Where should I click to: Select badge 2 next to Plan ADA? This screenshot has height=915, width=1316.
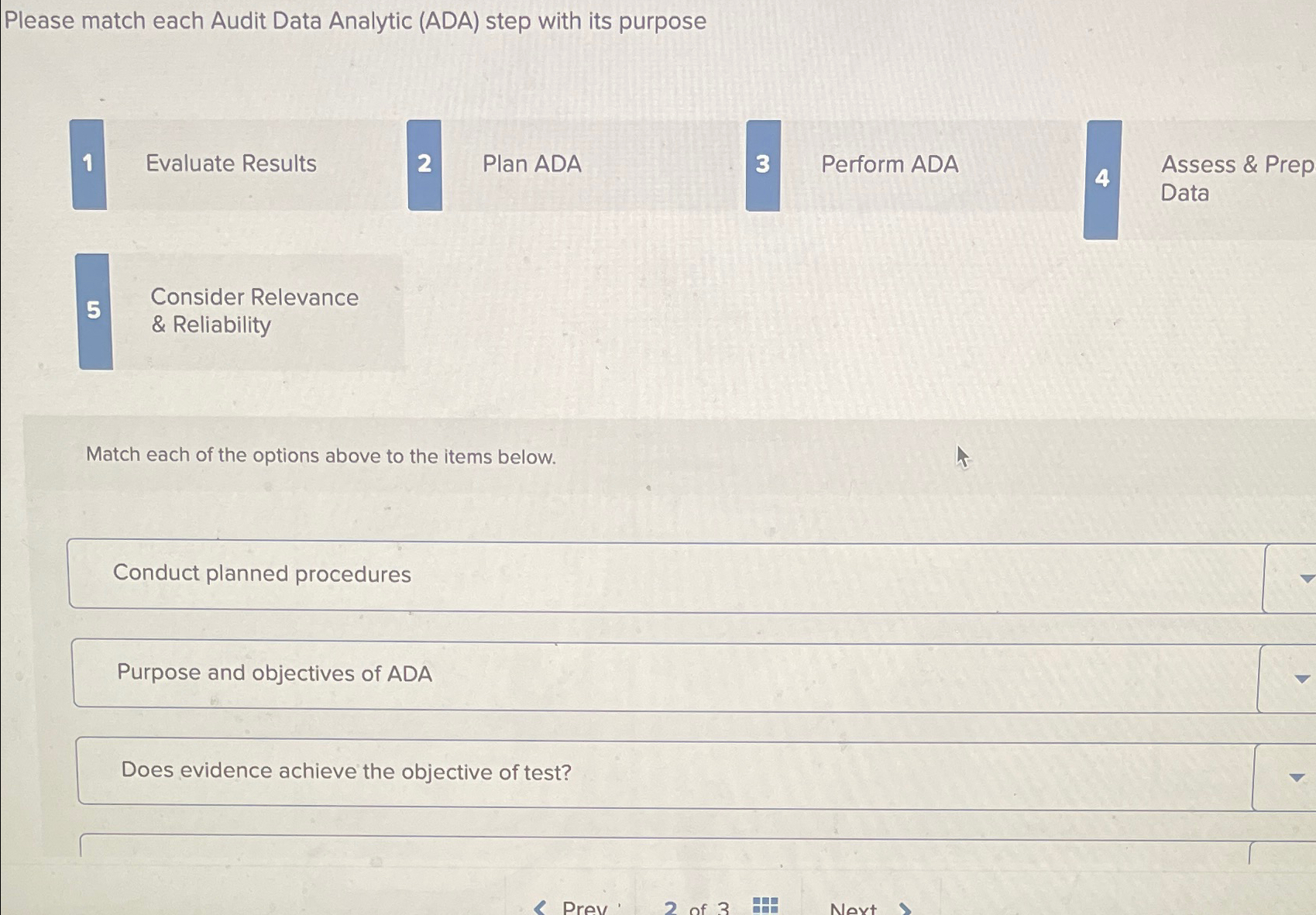click(424, 164)
